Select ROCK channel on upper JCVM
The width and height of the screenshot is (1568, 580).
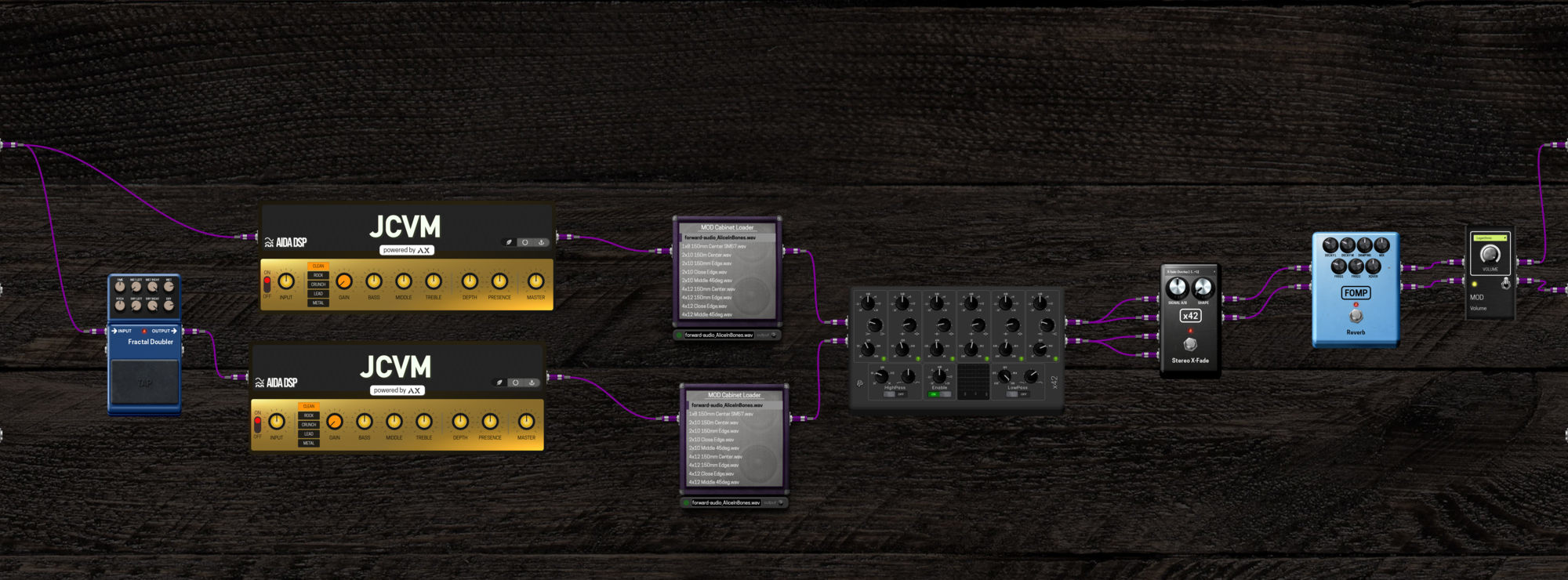point(318,275)
